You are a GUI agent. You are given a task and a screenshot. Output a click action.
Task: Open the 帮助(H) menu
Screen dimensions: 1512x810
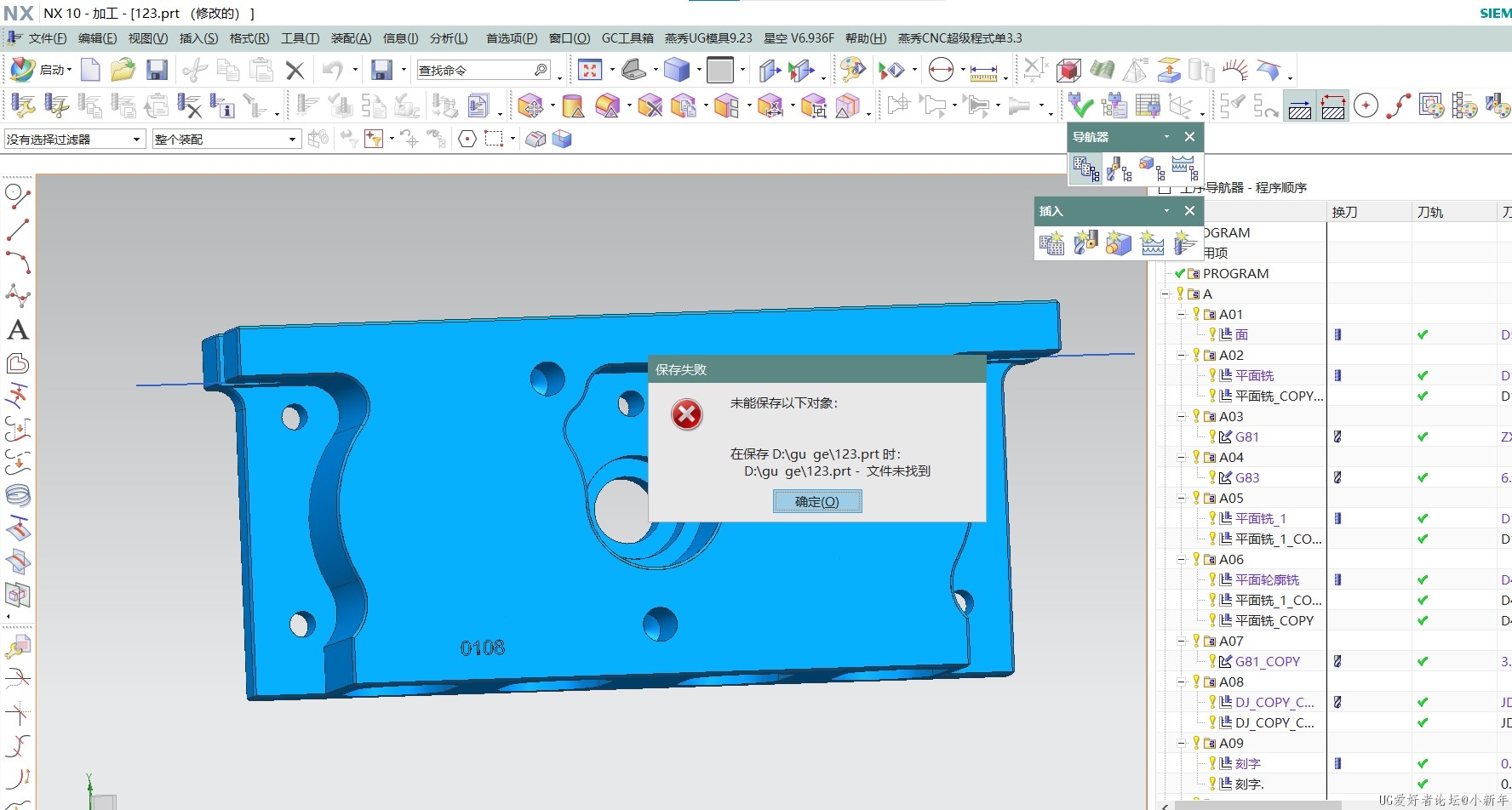pos(865,38)
